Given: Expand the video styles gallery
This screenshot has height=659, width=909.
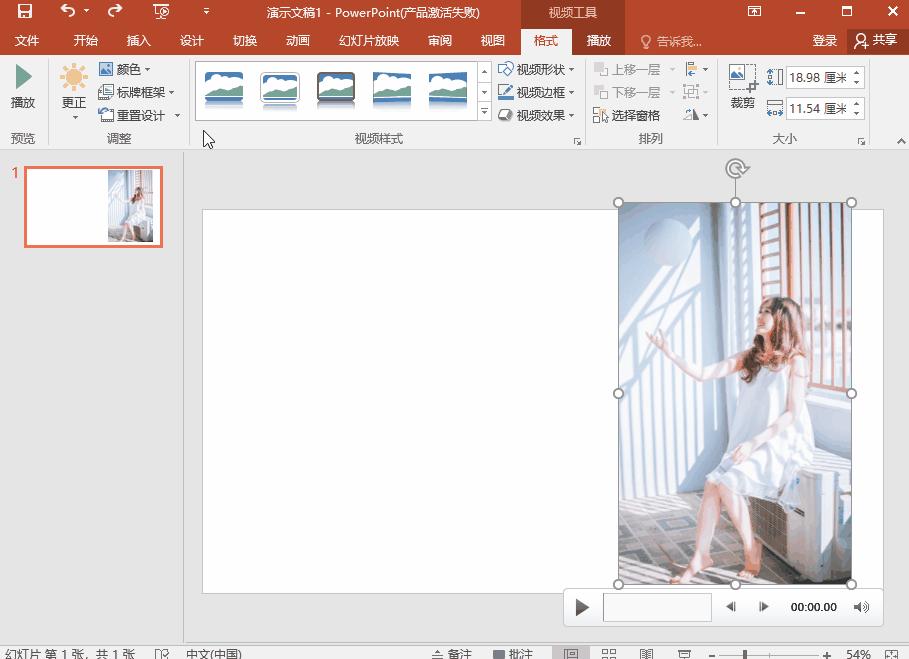Looking at the screenshot, I should pos(483,112).
